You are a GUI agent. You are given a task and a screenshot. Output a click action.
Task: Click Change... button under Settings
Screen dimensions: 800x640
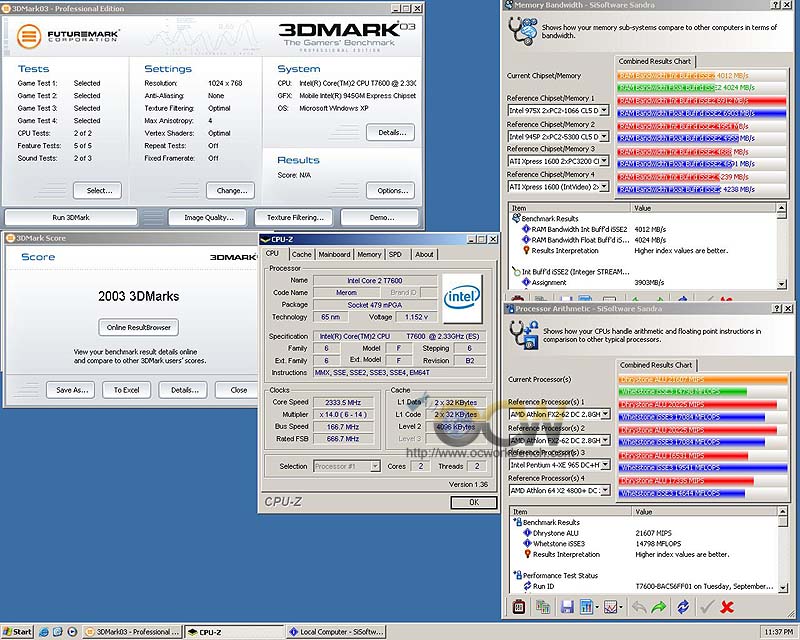231,190
